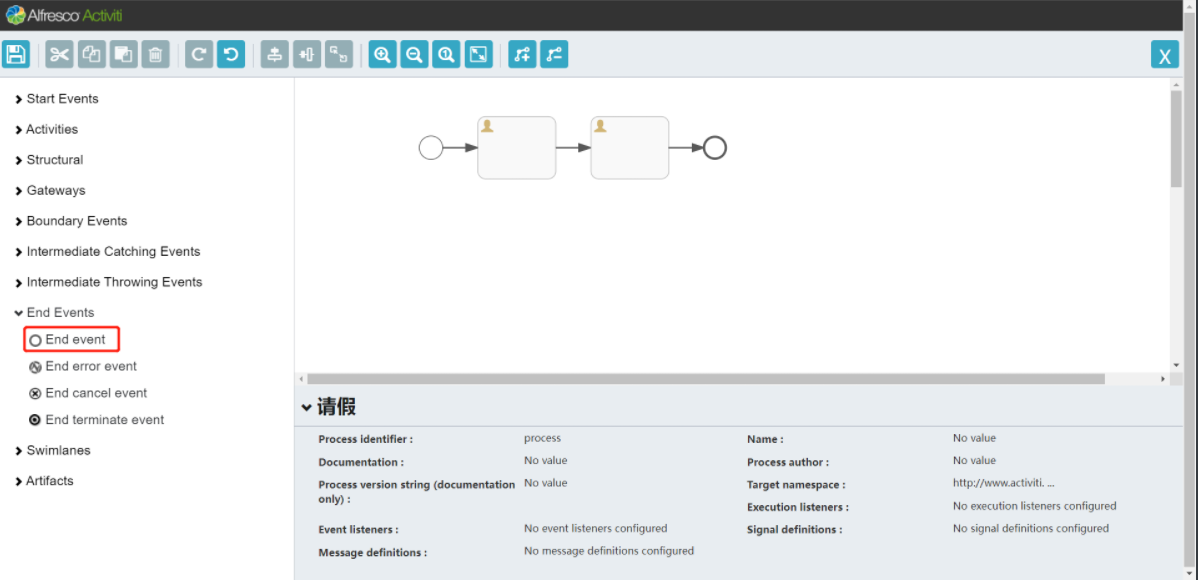This screenshot has width=1198, height=580.
Task: Click the add bend-point icon
Action: (523, 54)
